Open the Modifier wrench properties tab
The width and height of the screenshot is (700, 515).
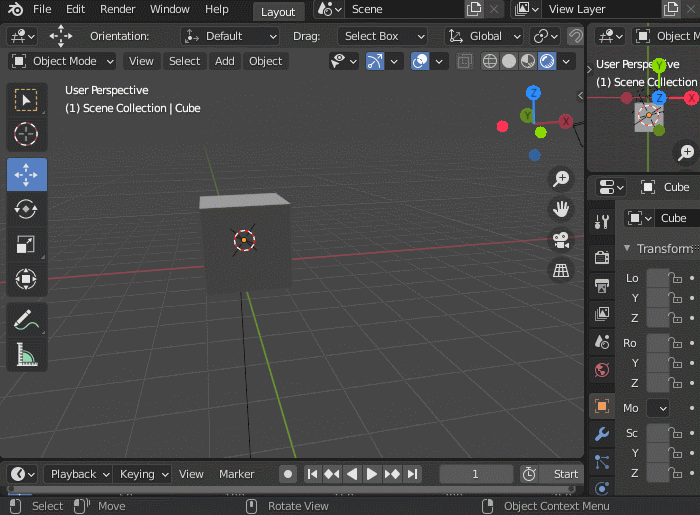point(601,434)
